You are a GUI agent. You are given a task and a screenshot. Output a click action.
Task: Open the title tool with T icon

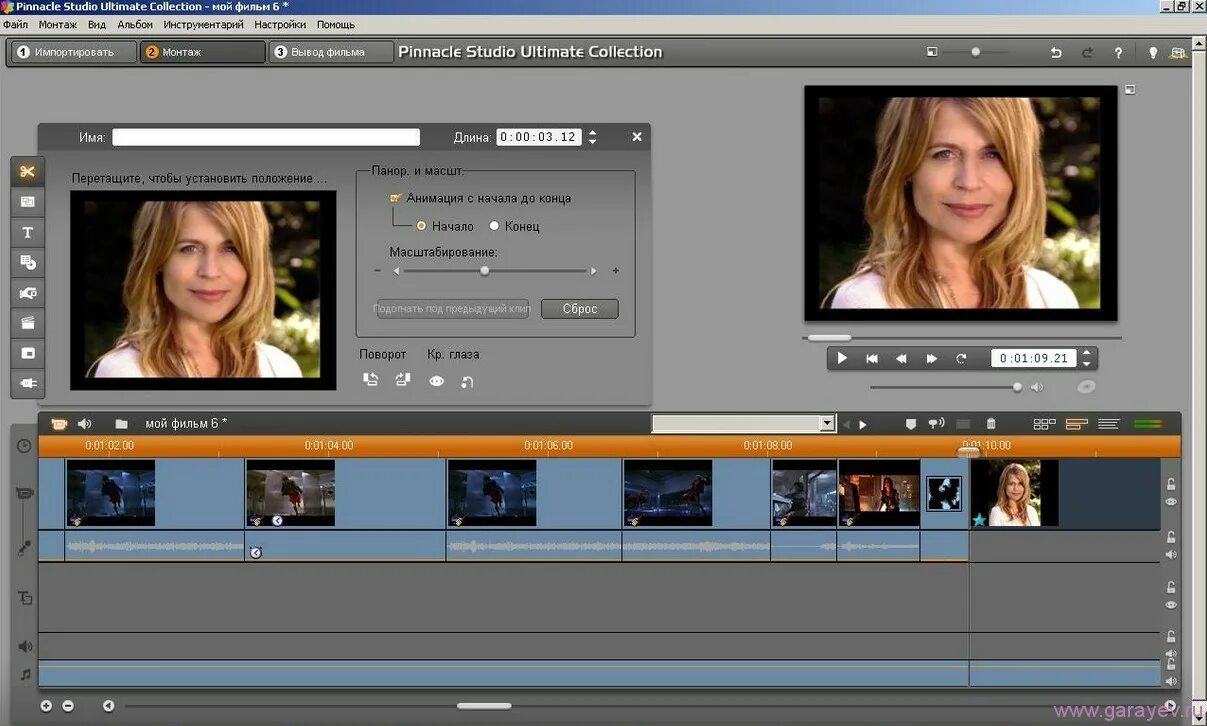coord(27,232)
